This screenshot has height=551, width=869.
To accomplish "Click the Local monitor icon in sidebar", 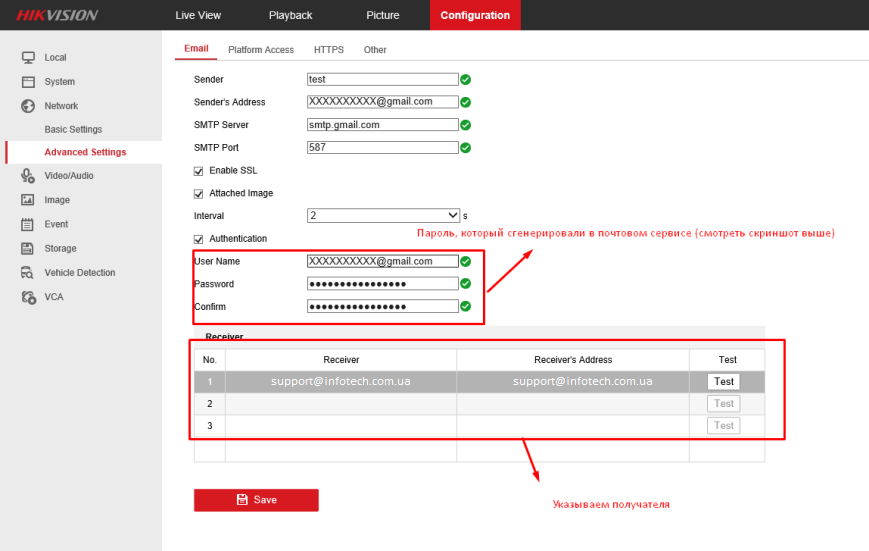I will click(28, 58).
